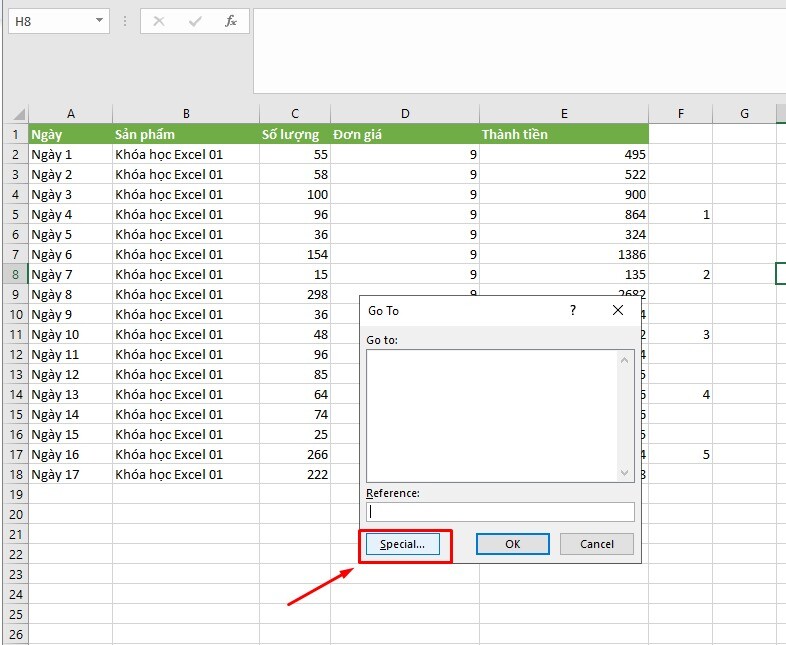Click the formula bar text area
Screen dimensions: 786x645
tap(519, 51)
